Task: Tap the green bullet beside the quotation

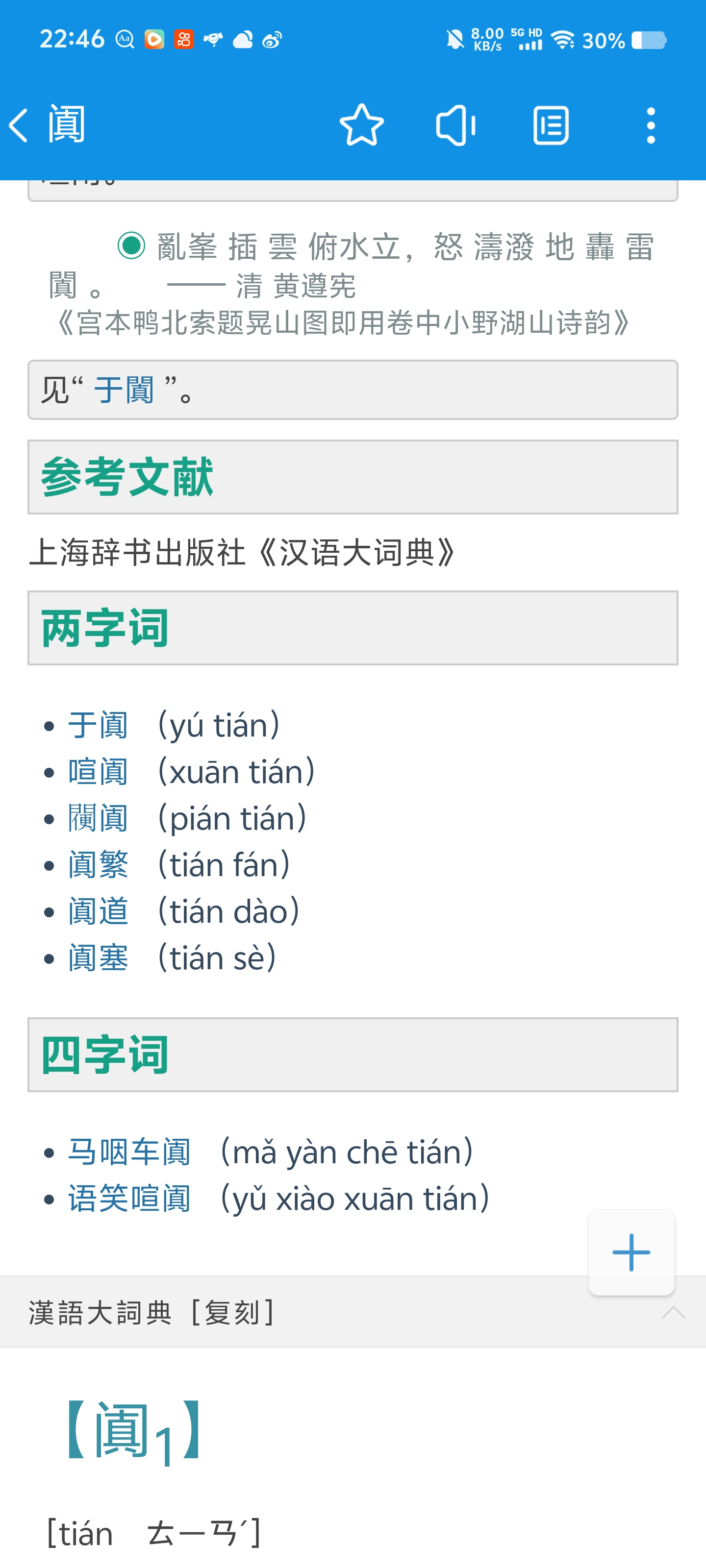Action: click(131, 245)
